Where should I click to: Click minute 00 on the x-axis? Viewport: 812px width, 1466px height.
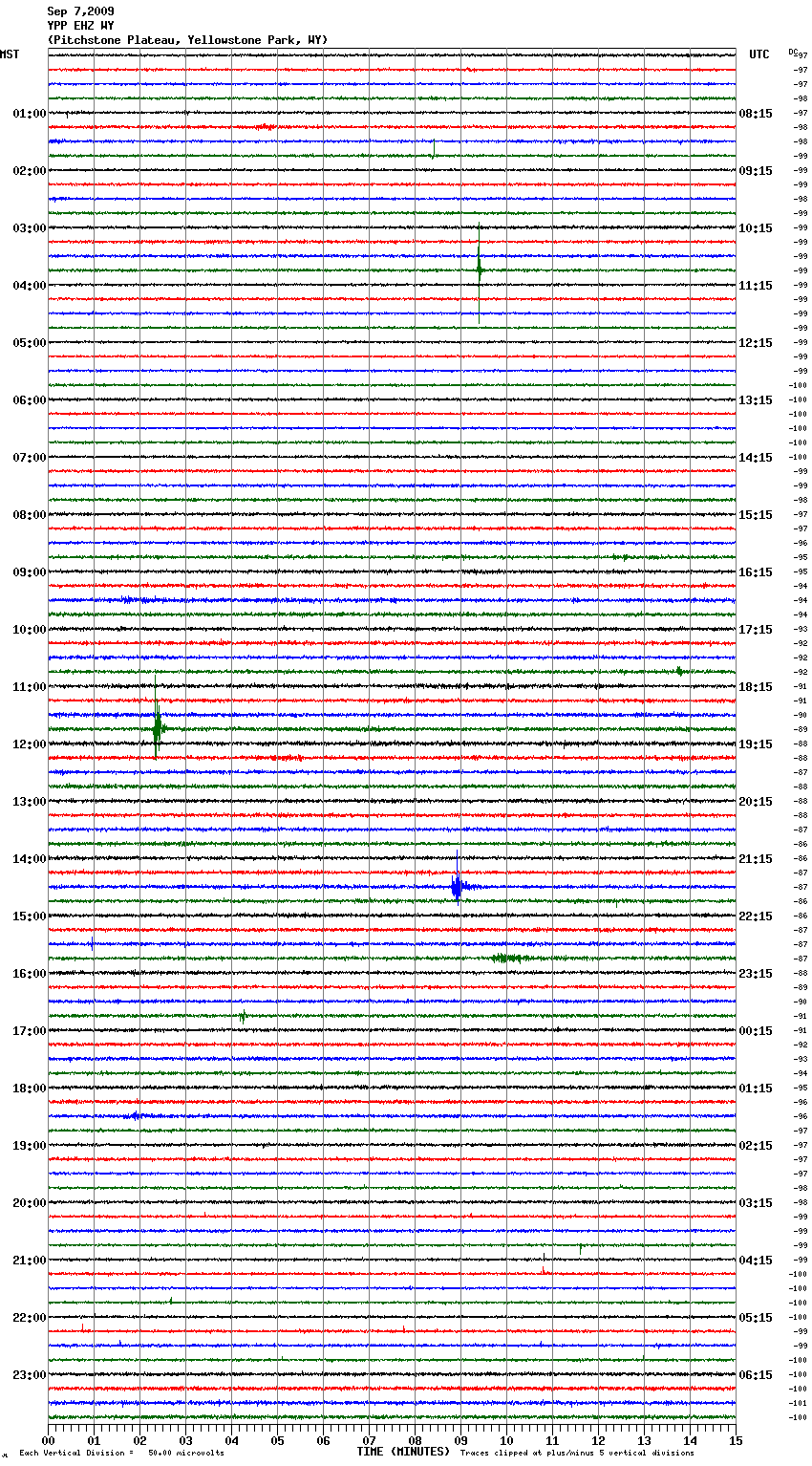[x=48, y=1440]
